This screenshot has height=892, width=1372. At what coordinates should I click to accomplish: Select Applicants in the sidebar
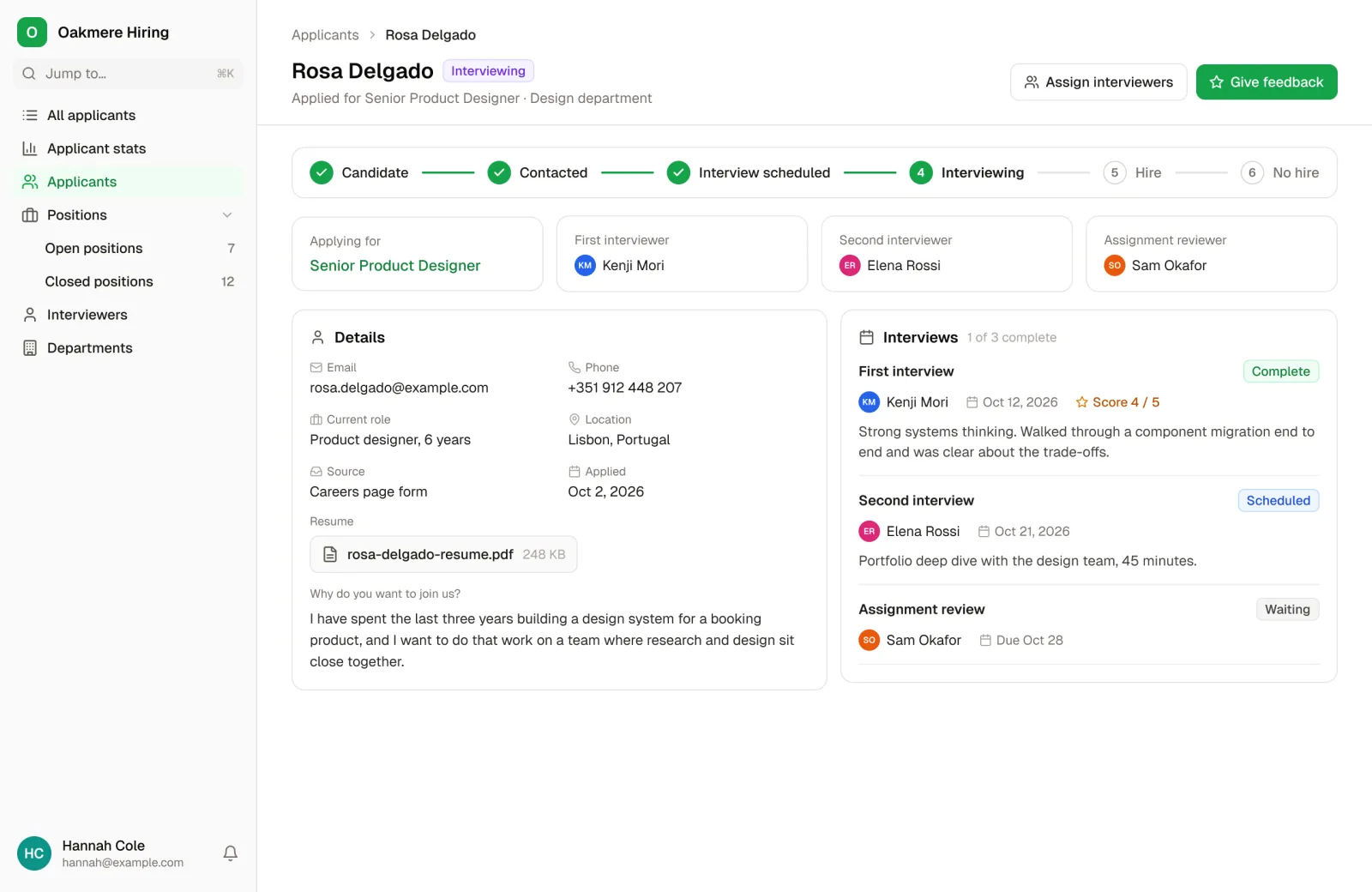(x=129, y=182)
